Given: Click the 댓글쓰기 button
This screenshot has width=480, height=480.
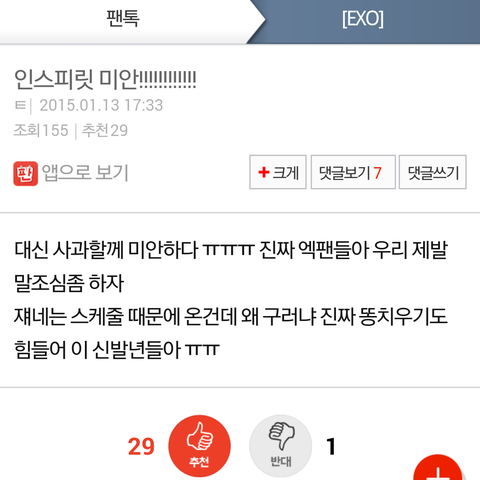Looking at the screenshot, I should [433, 172].
